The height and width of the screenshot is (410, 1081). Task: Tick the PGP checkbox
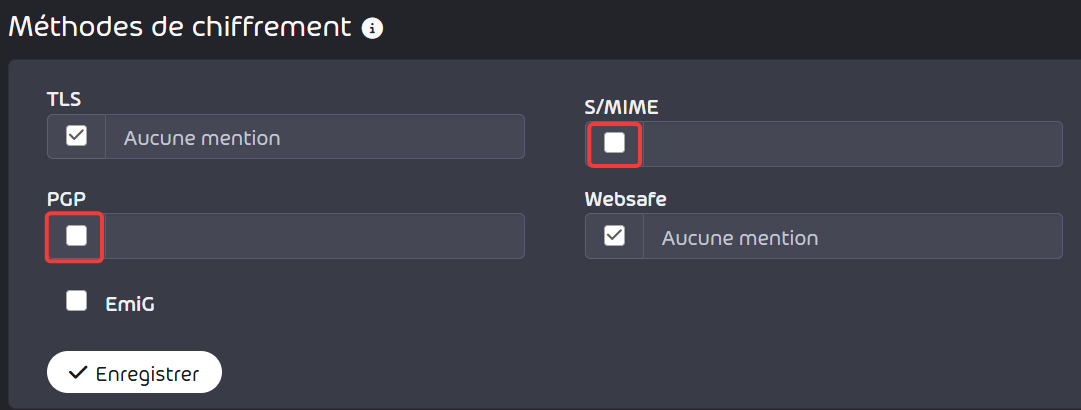(x=76, y=236)
